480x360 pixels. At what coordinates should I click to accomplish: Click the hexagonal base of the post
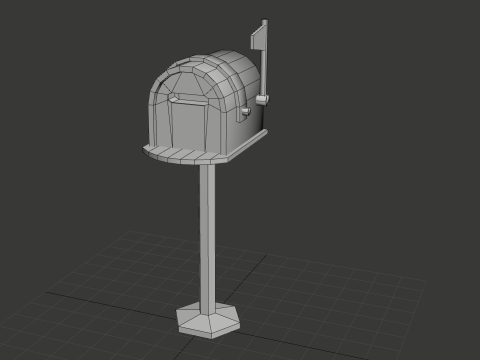pos(208,320)
